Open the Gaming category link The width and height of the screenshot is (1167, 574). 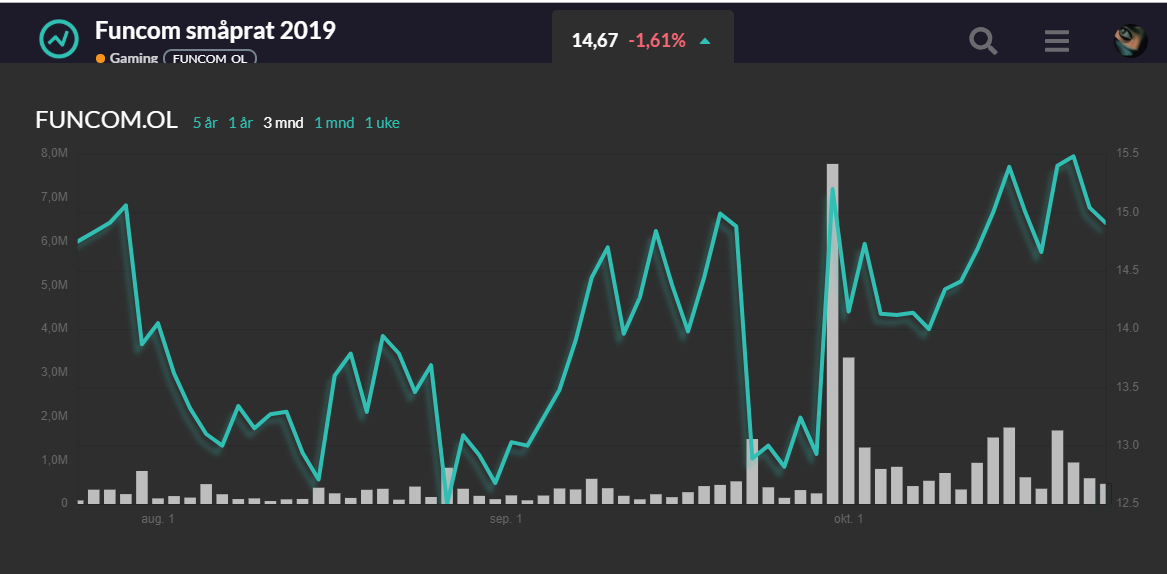click(133, 58)
